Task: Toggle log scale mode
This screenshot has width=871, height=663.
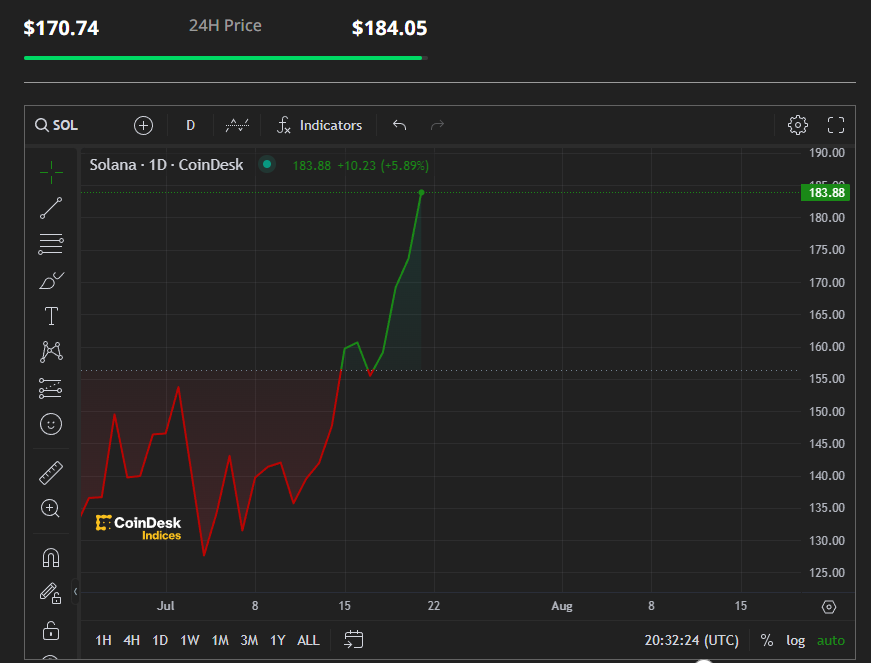Action: pos(795,640)
